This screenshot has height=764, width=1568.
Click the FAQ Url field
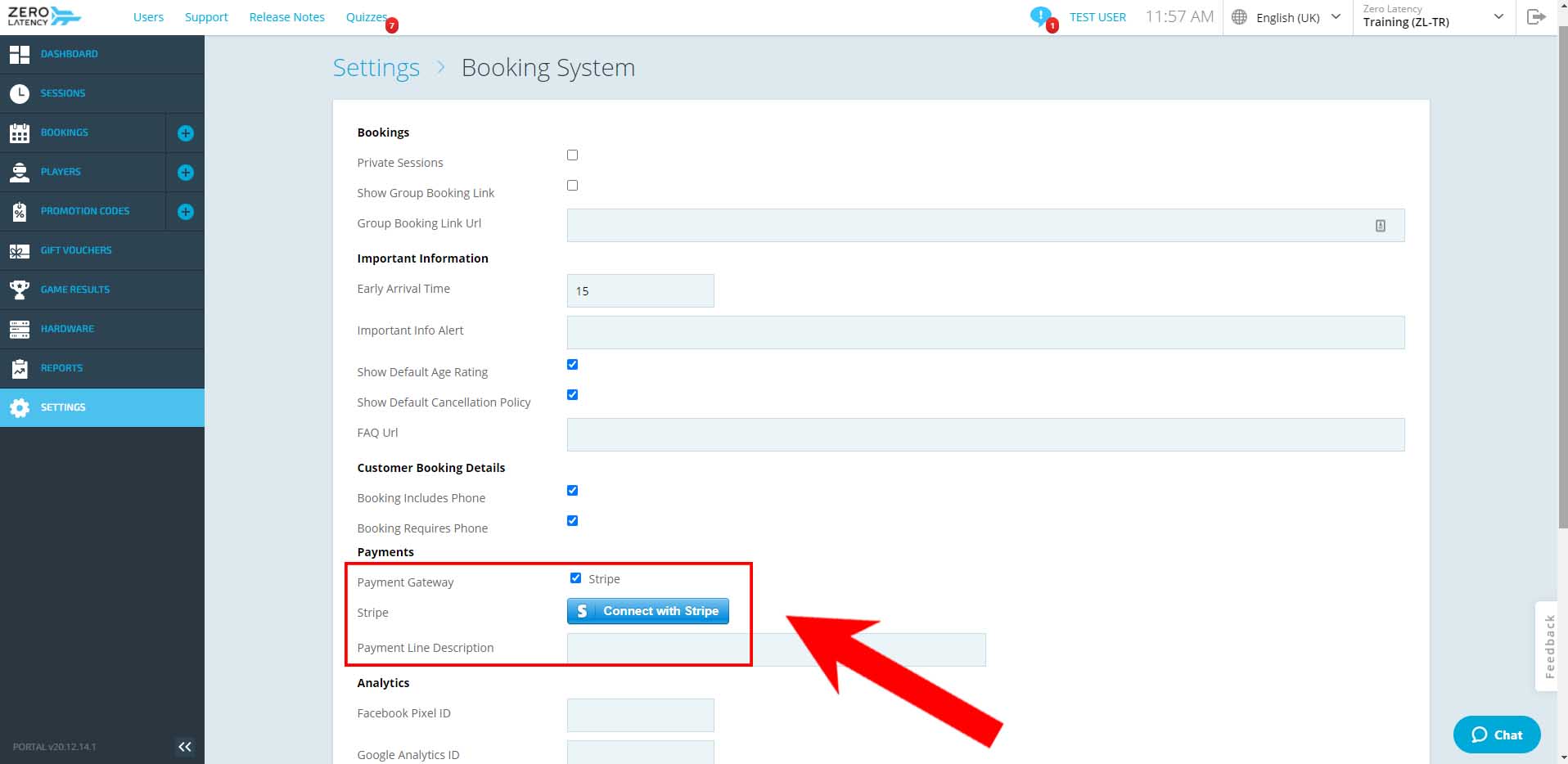985,434
